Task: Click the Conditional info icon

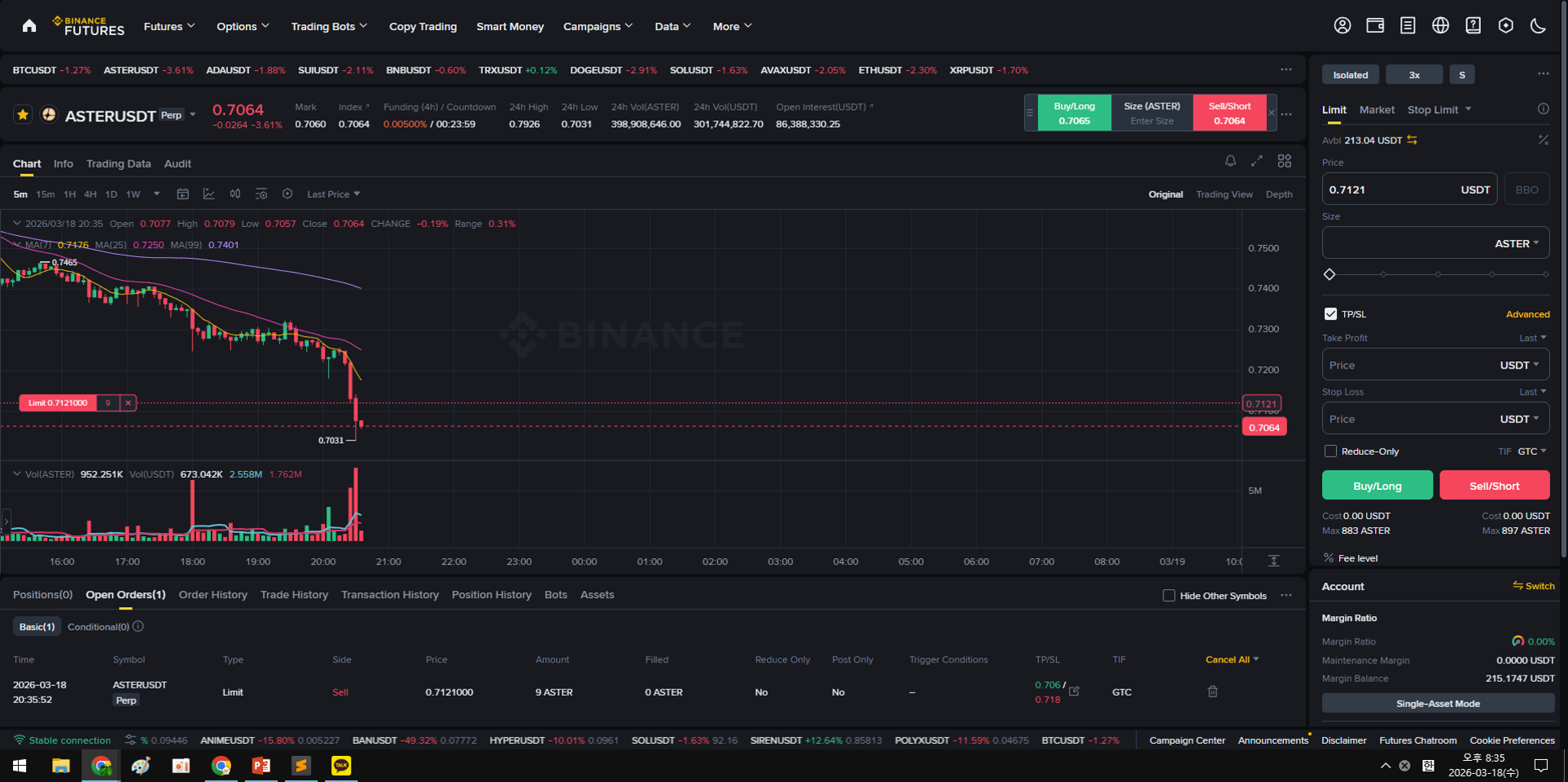Action: [x=138, y=627]
